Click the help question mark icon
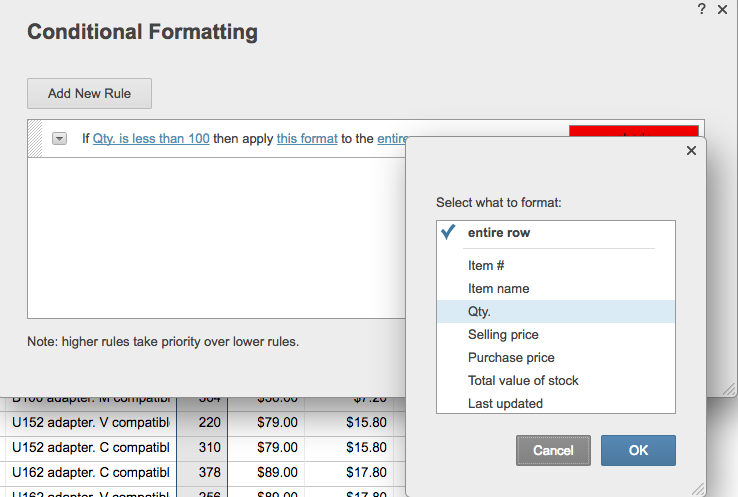This screenshot has width=738, height=497. click(702, 8)
